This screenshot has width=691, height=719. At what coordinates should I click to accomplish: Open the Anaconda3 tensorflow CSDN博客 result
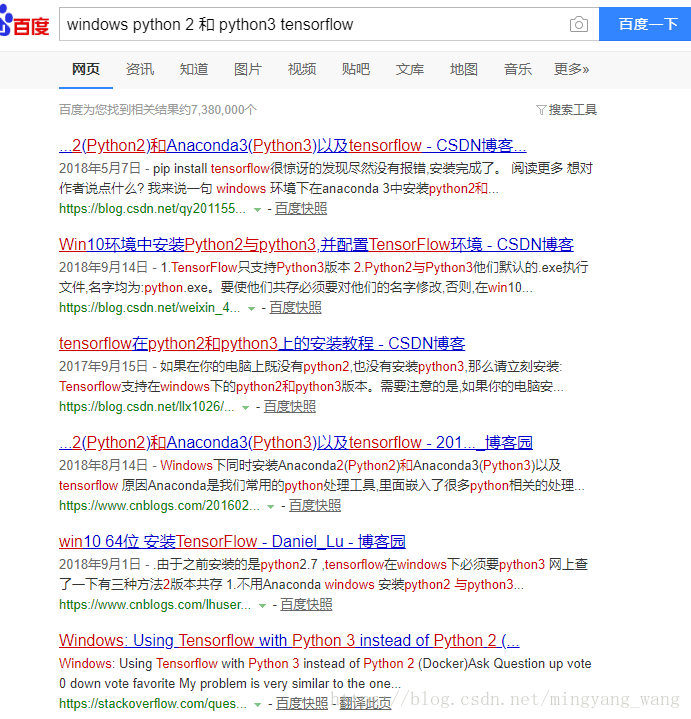pos(293,145)
